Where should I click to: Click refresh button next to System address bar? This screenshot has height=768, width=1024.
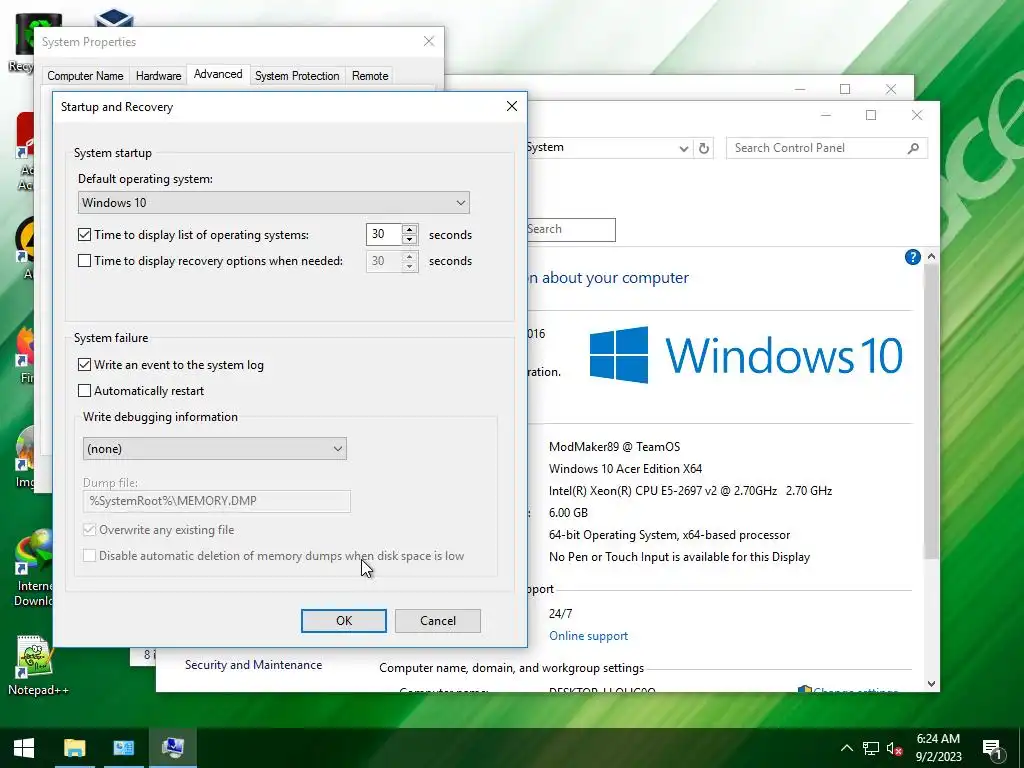click(703, 148)
